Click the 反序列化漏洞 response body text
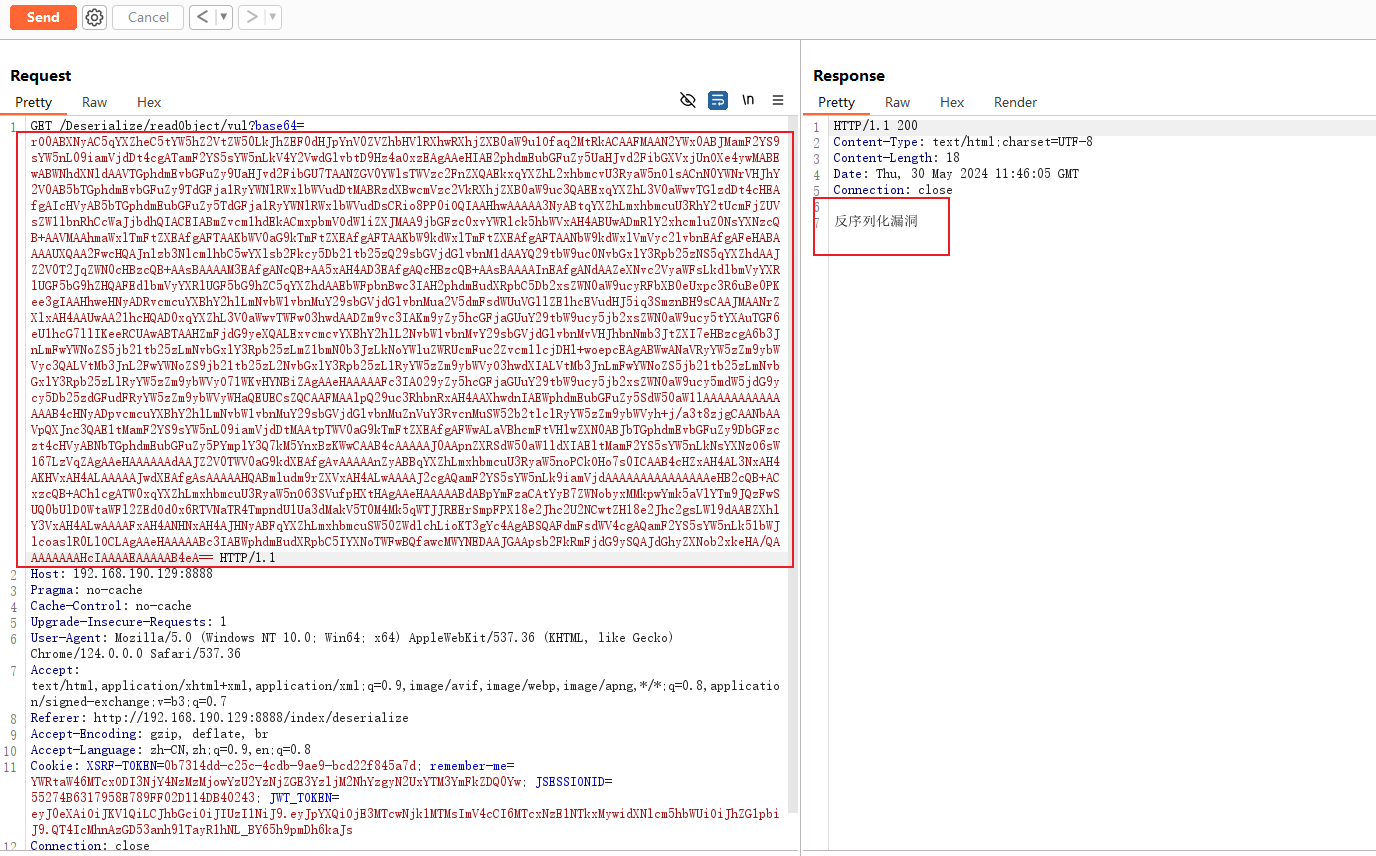This screenshot has height=856, width=1376. click(876, 221)
